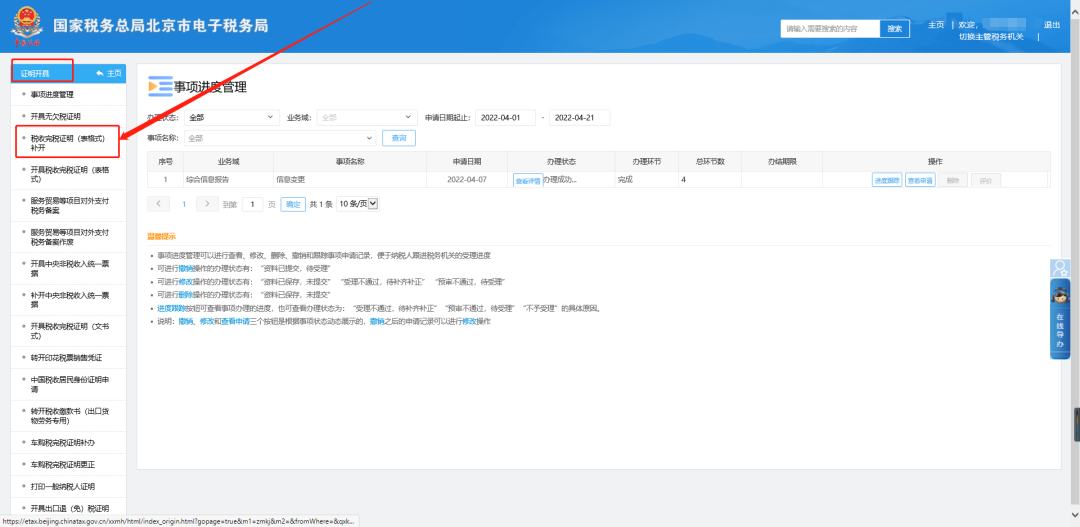Click the 信息变更 item name cell
This screenshot has height=527, width=1080.
350,180
